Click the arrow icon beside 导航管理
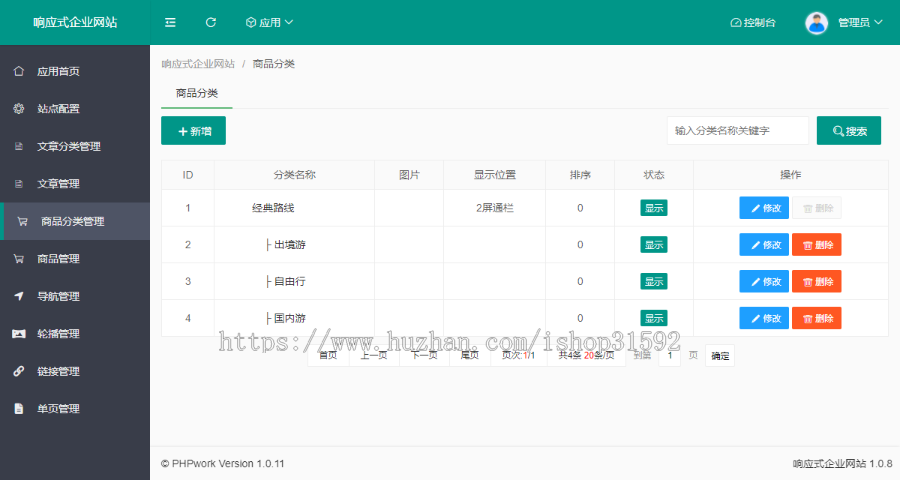The height and width of the screenshot is (480, 900). 19,296
